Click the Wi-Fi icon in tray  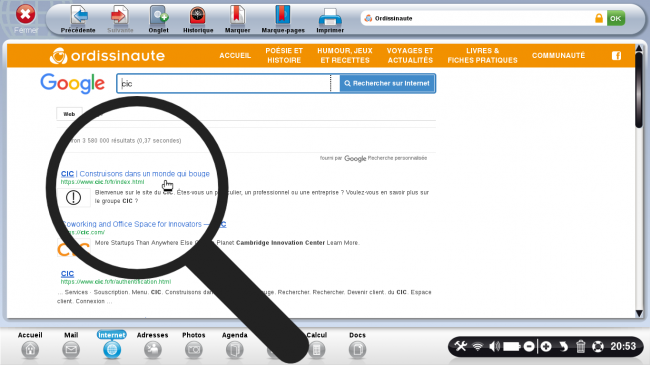(478, 346)
